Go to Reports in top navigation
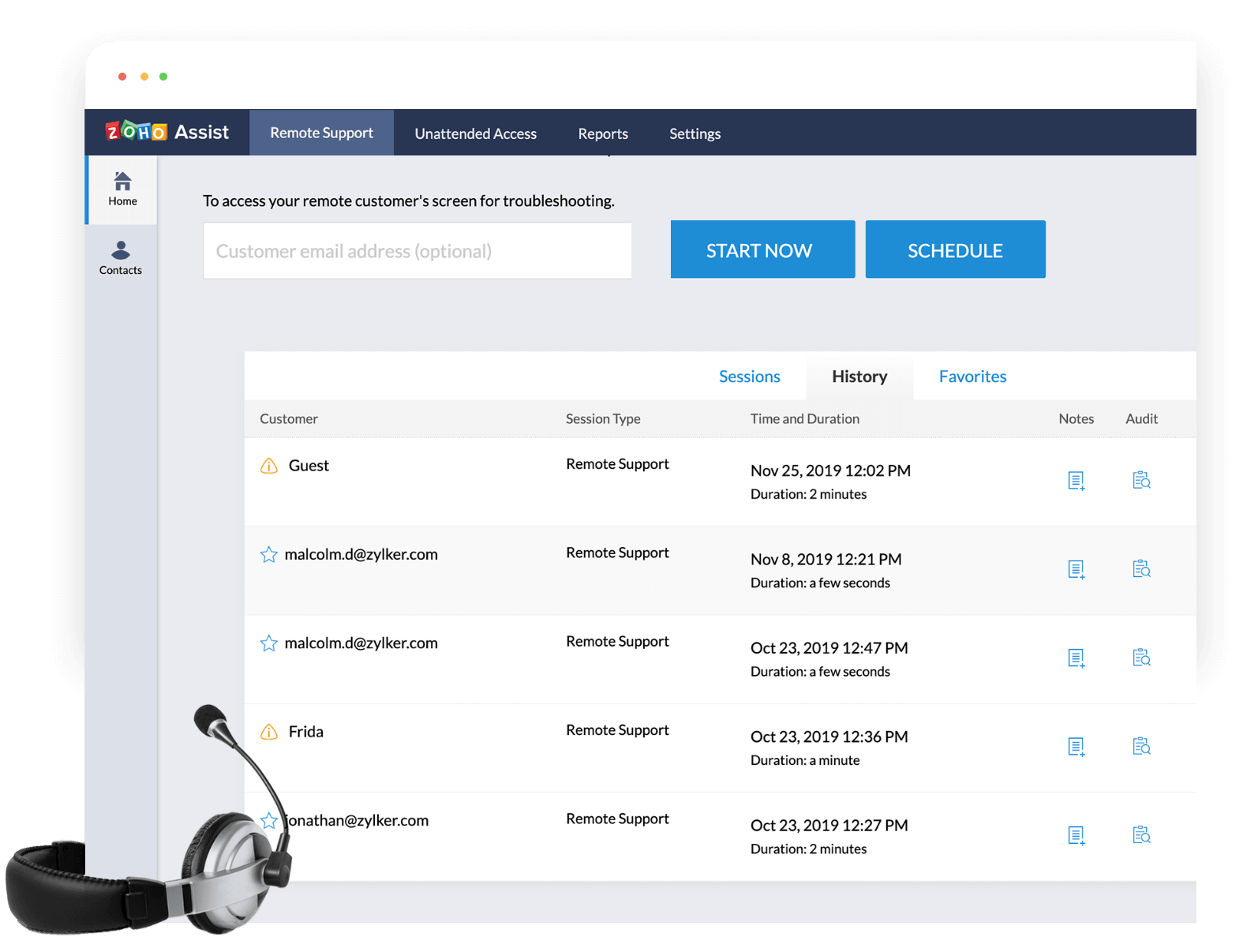Image resolution: width=1258 pixels, height=952 pixels. pyautogui.click(x=603, y=133)
